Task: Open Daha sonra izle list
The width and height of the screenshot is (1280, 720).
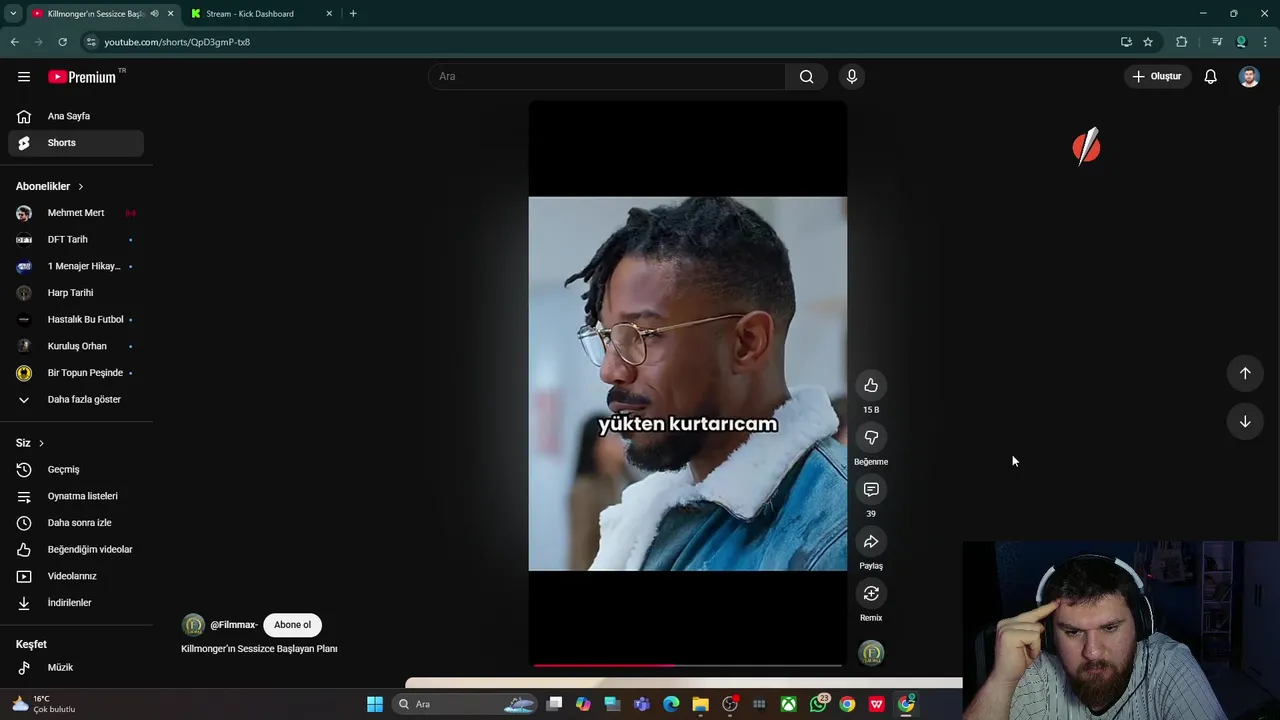Action: coord(76,523)
